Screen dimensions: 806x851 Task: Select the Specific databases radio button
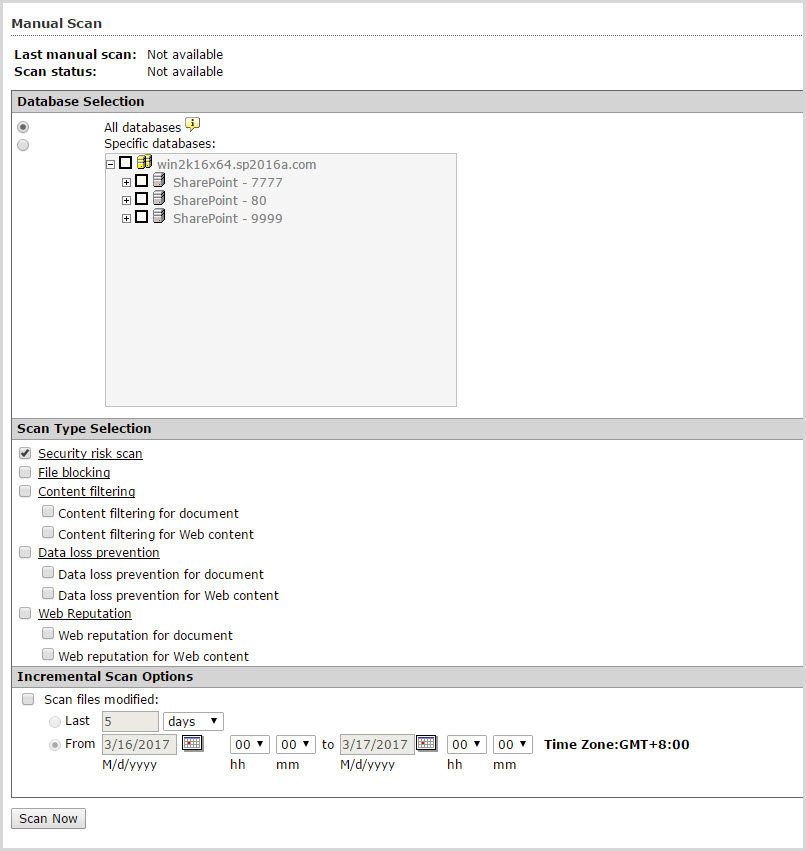[x=23, y=145]
